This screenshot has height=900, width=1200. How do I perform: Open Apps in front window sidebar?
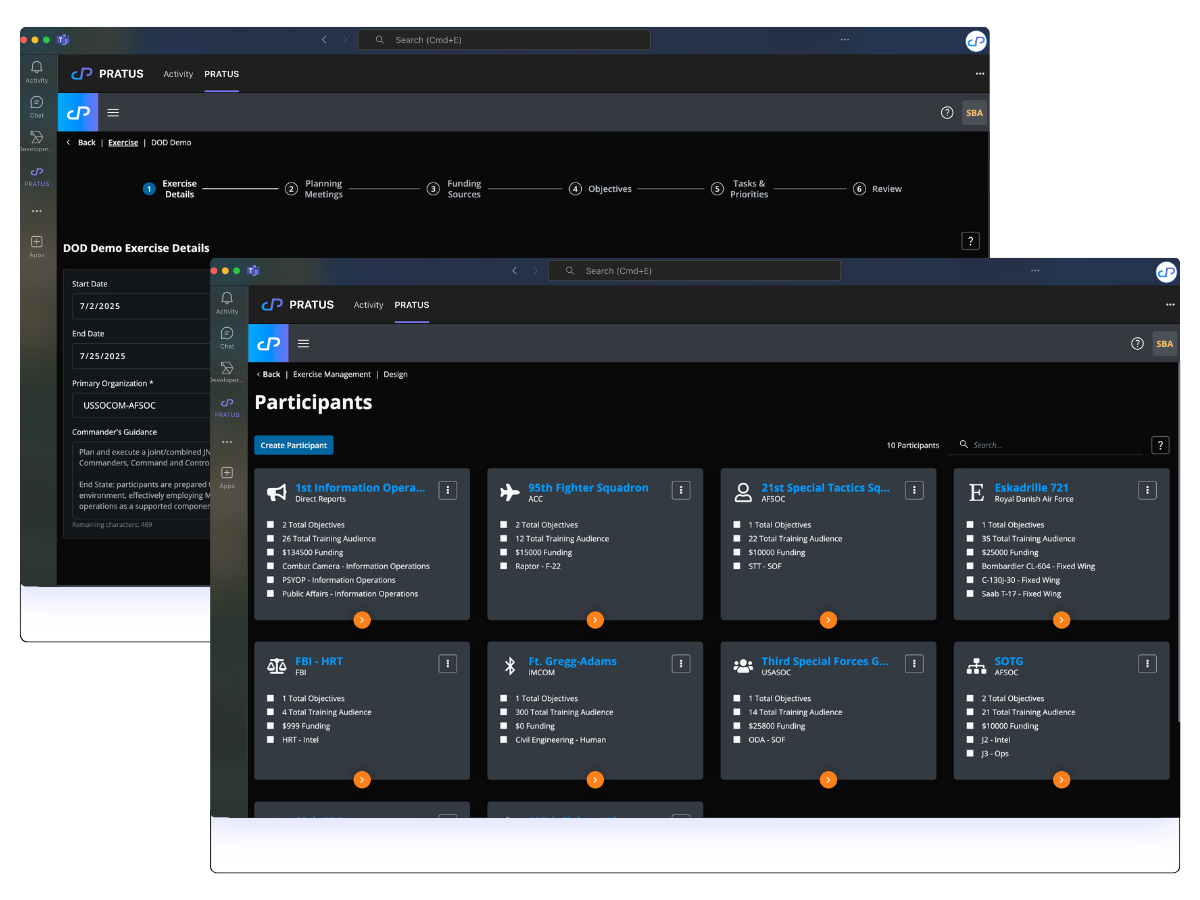(x=227, y=476)
